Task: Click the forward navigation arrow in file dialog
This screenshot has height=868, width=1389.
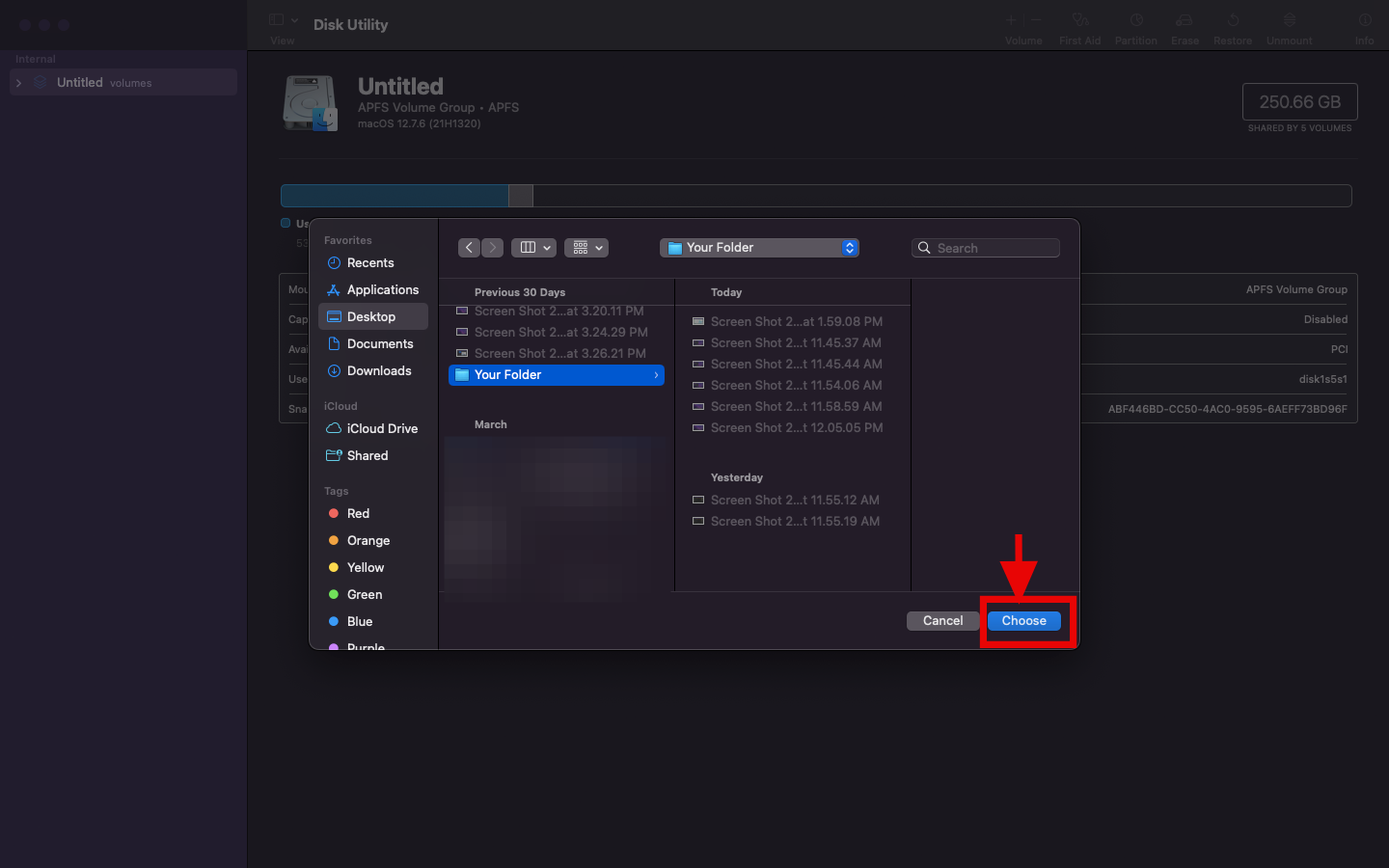Action: (x=492, y=248)
